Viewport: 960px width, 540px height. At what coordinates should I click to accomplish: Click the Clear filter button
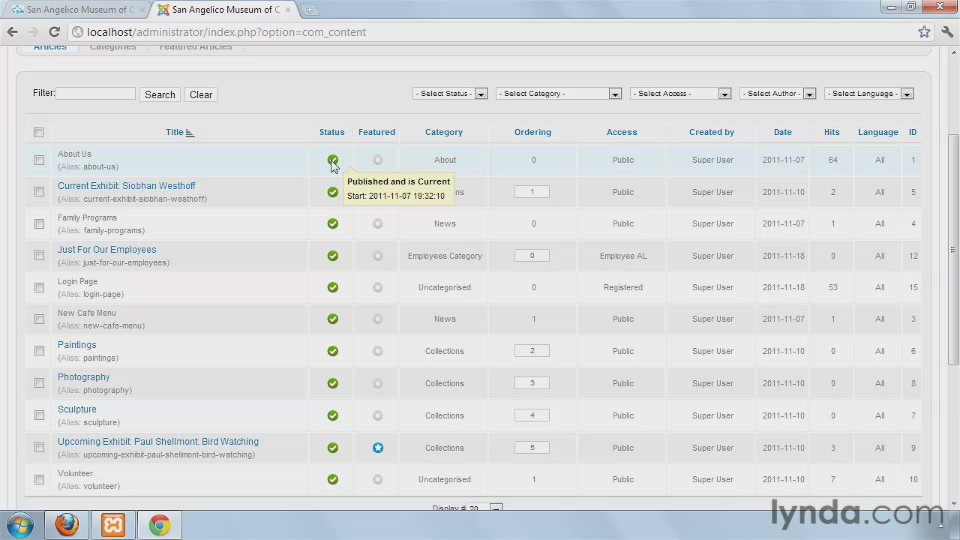pyautogui.click(x=201, y=94)
